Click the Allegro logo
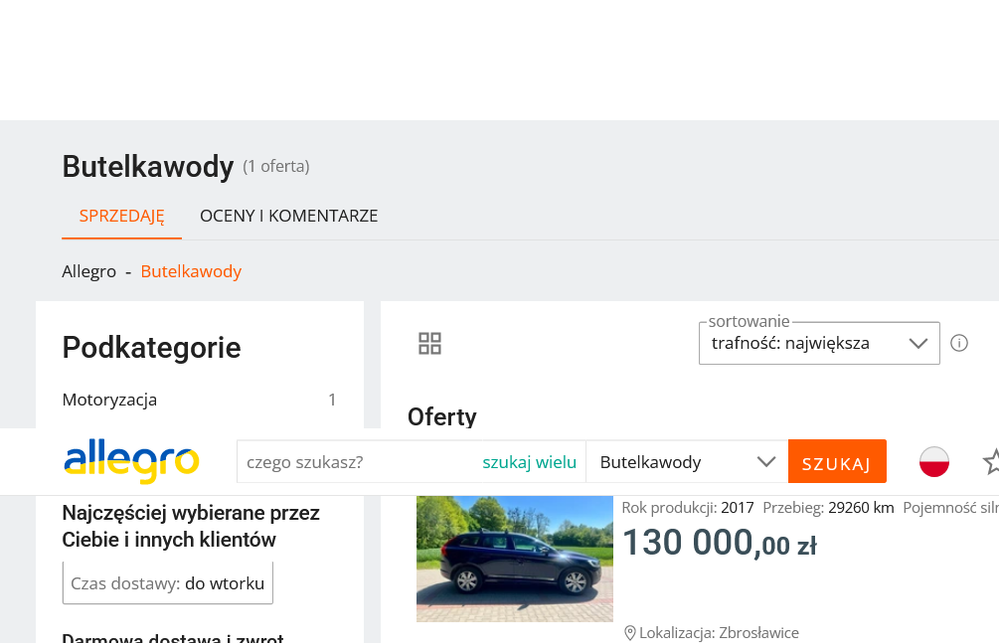 (x=132, y=462)
